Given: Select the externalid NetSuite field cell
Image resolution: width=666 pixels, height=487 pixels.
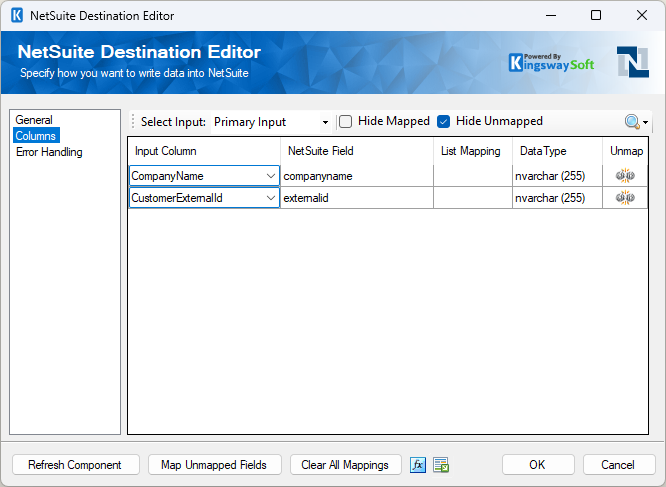Looking at the screenshot, I should pos(357,198).
